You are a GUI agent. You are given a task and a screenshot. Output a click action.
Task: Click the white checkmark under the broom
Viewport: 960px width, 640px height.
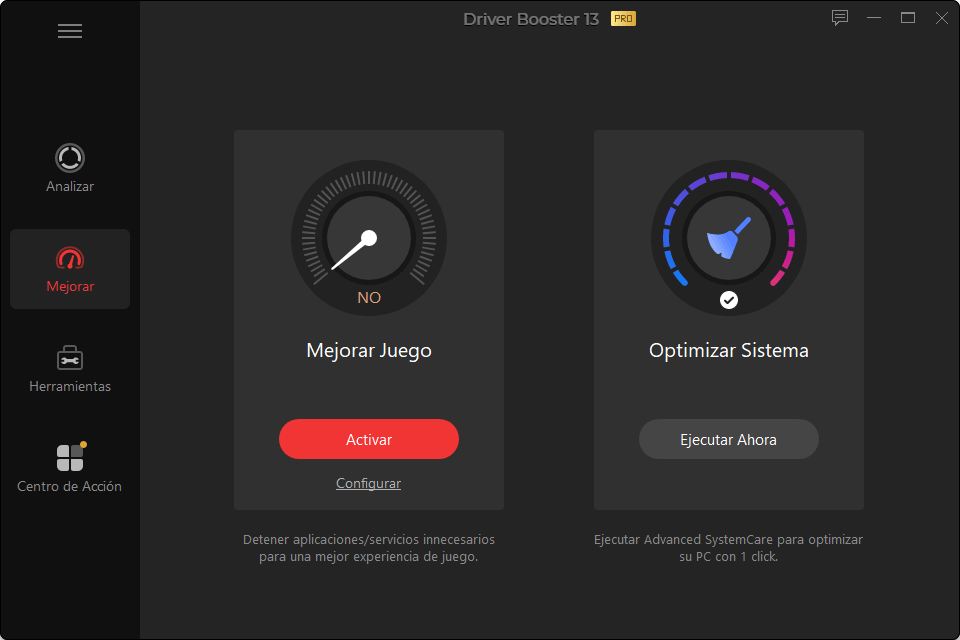coord(729,299)
